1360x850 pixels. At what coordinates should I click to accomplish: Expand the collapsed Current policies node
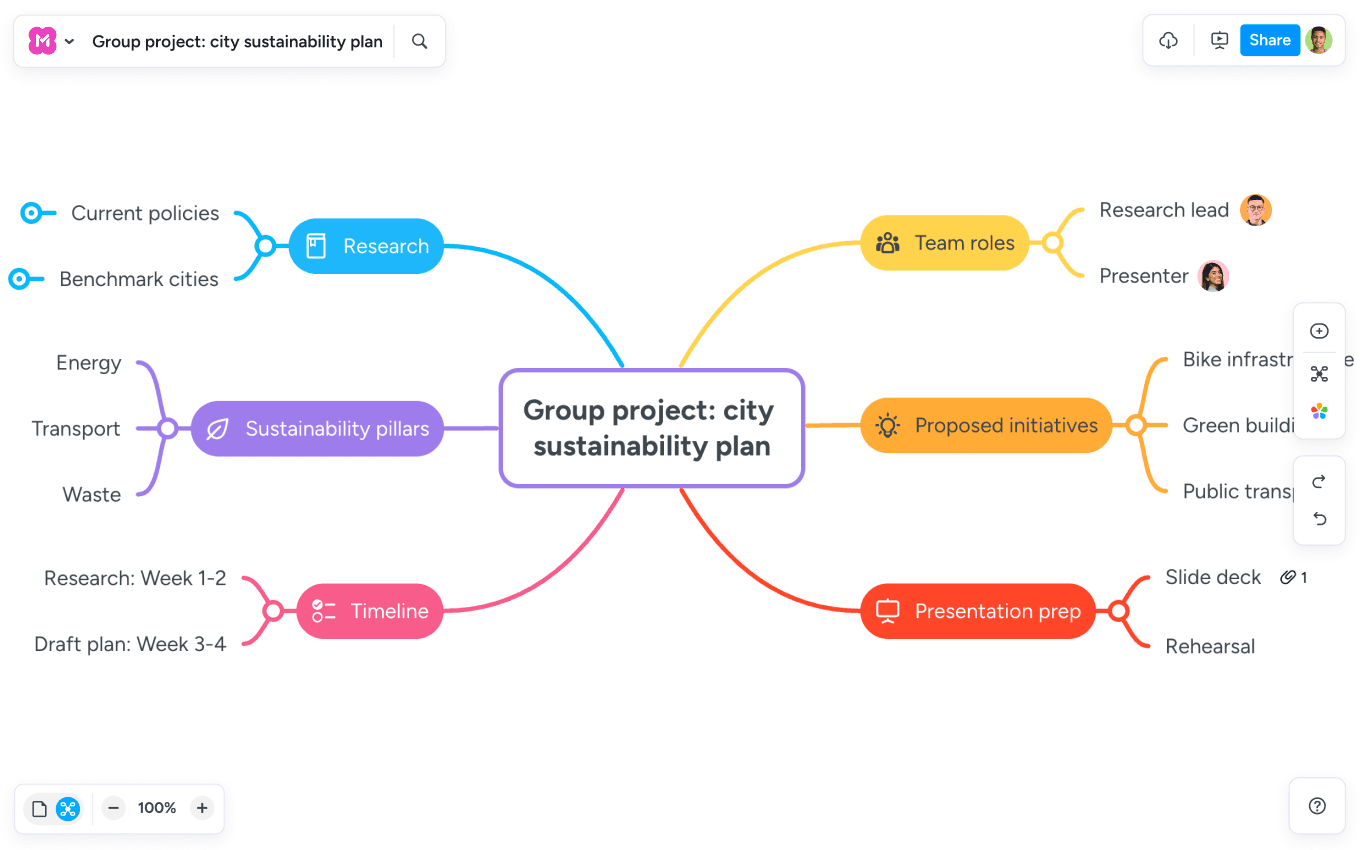tap(32, 213)
